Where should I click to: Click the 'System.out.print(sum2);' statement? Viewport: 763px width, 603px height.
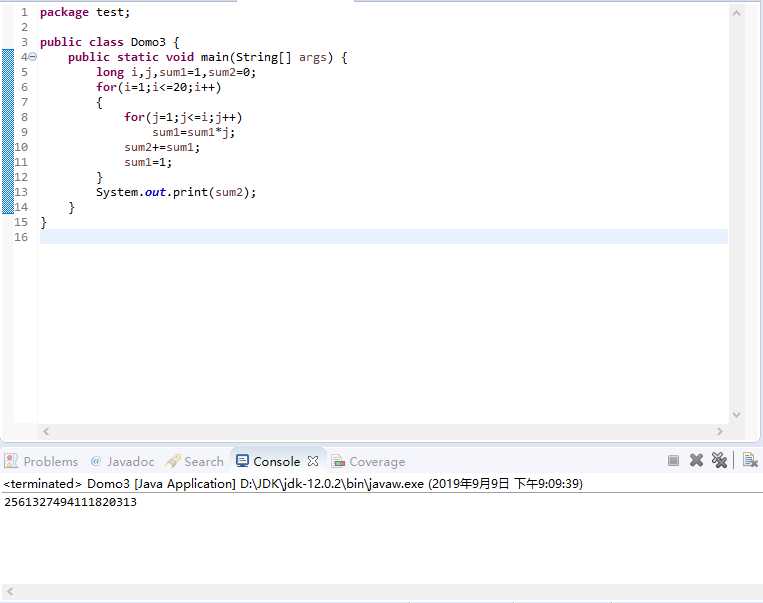(x=176, y=192)
